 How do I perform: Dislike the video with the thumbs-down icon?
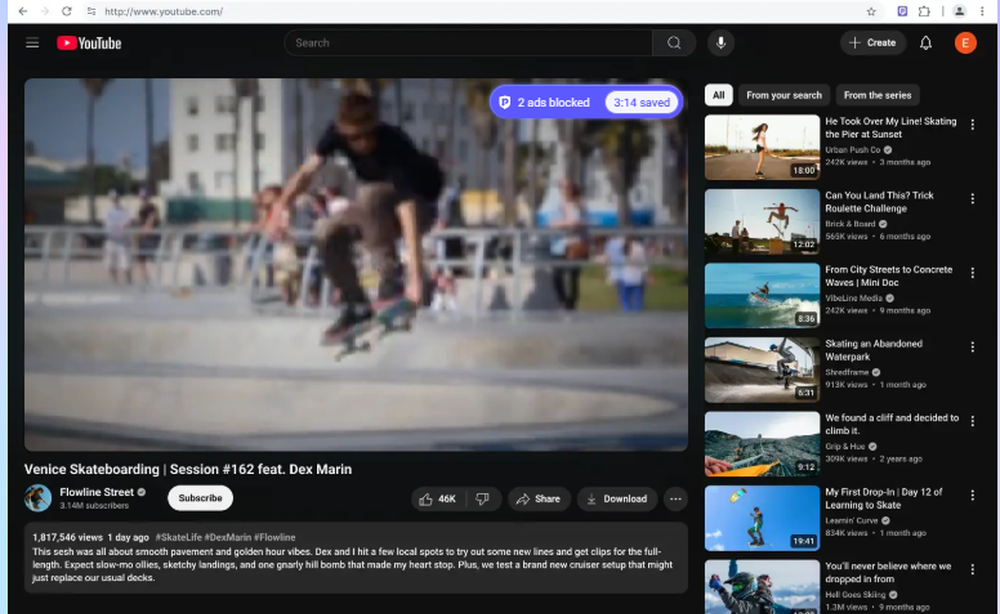coord(482,498)
